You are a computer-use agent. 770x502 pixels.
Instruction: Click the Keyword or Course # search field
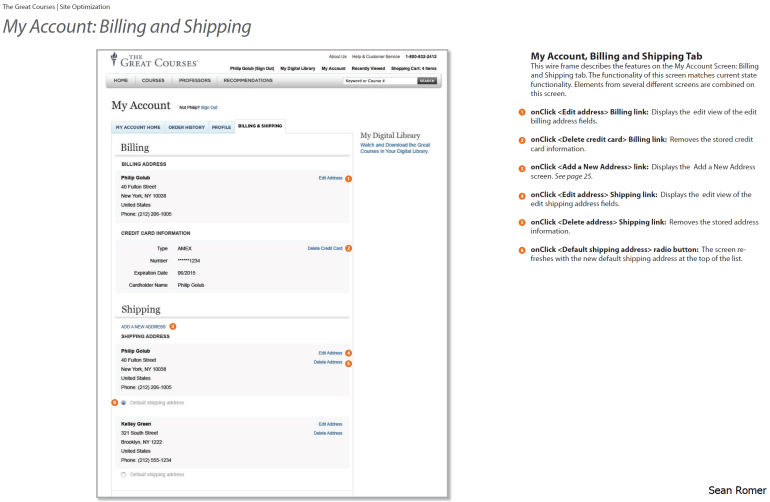(x=378, y=80)
